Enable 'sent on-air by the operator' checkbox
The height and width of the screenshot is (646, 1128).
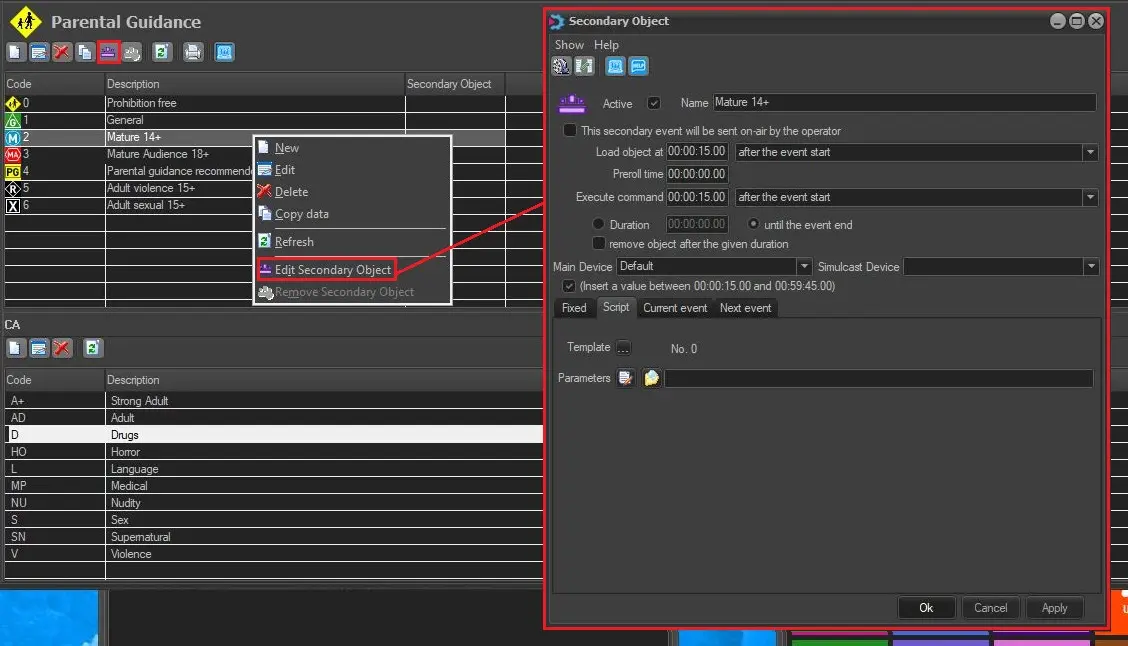coord(570,131)
